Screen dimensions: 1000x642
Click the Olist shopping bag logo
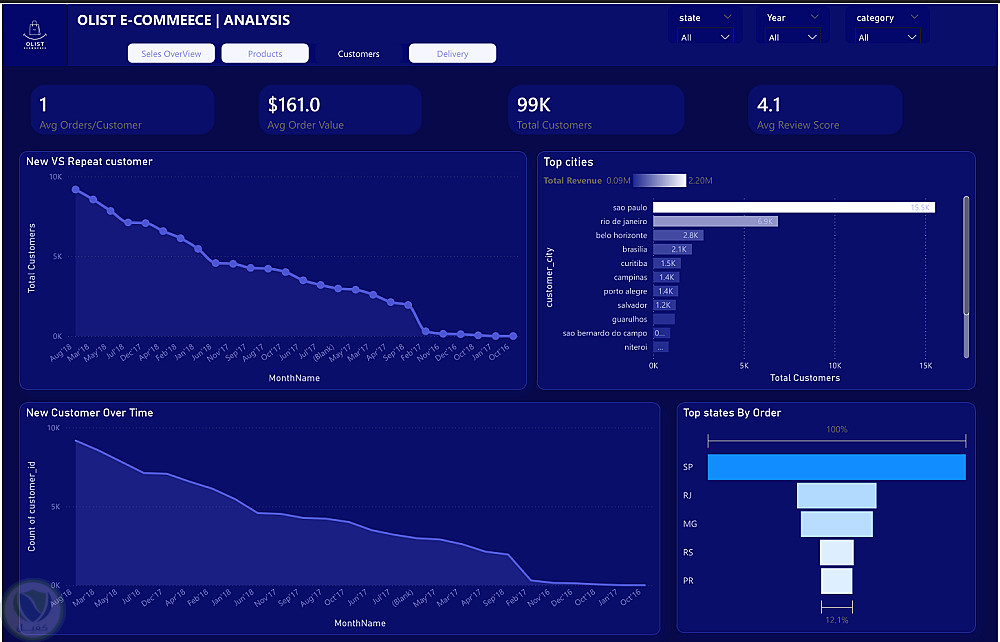(x=34, y=35)
